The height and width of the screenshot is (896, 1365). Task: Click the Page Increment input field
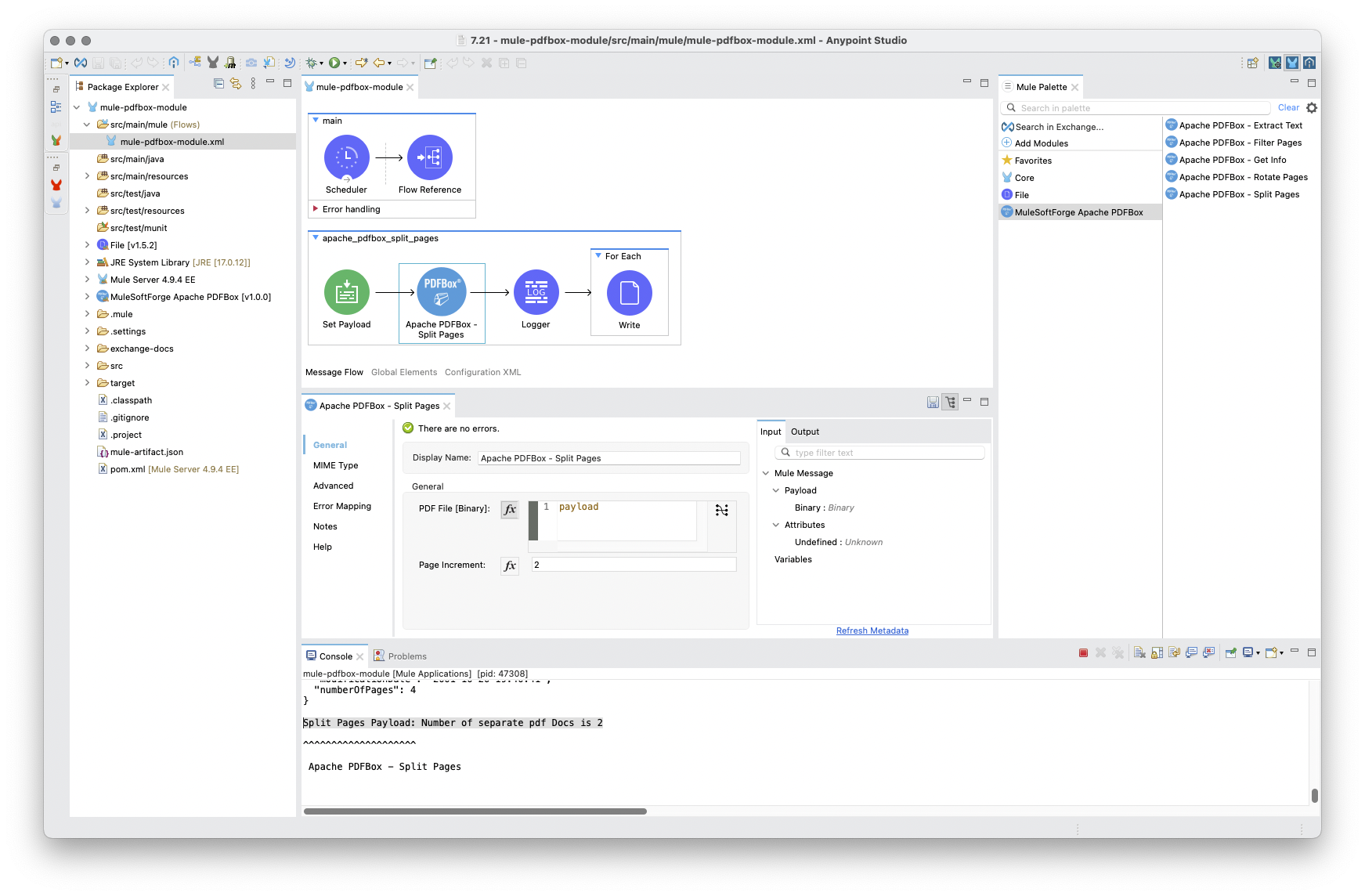tap(633, 565)
